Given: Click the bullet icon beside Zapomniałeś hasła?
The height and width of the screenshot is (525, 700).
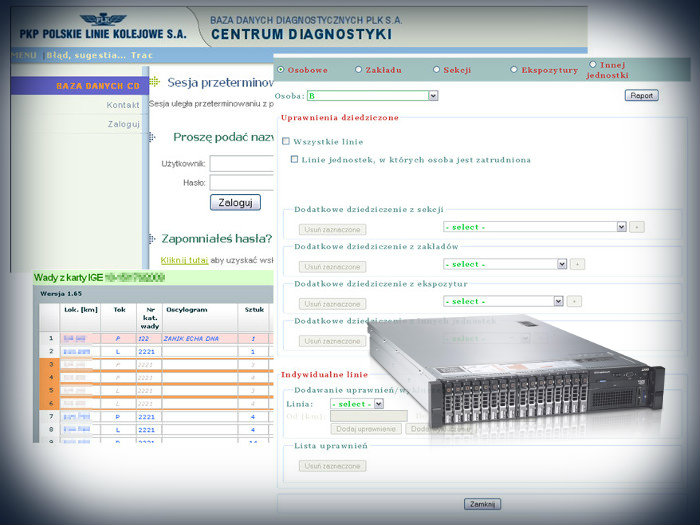Looking at the screenshot, I should tap(152, 238).
